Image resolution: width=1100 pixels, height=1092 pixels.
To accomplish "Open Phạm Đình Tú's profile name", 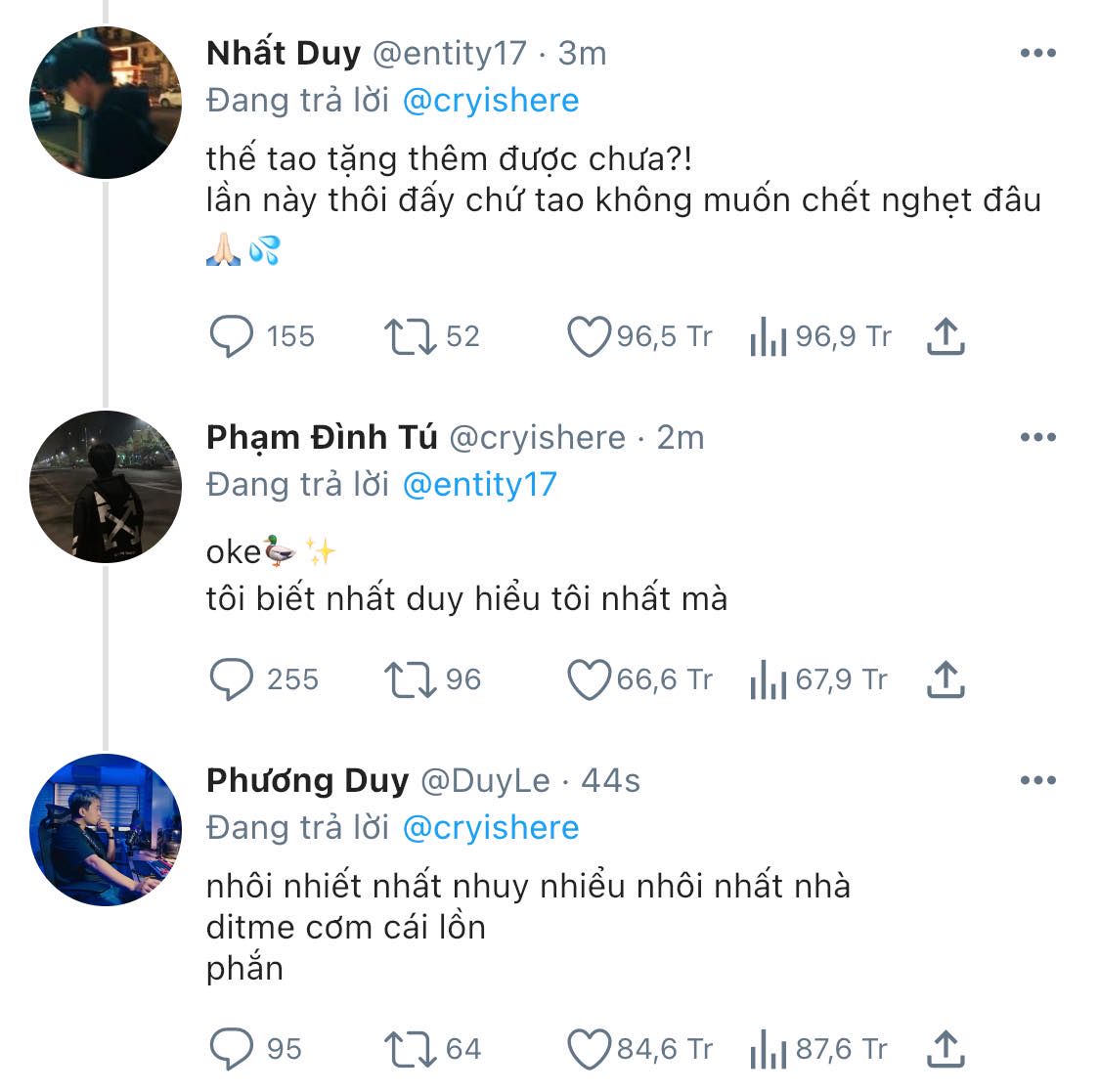I will coord(322,438).
